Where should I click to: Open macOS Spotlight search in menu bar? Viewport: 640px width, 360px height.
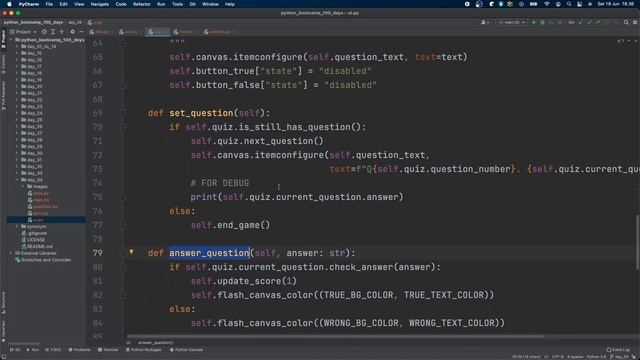click(569, 4)
